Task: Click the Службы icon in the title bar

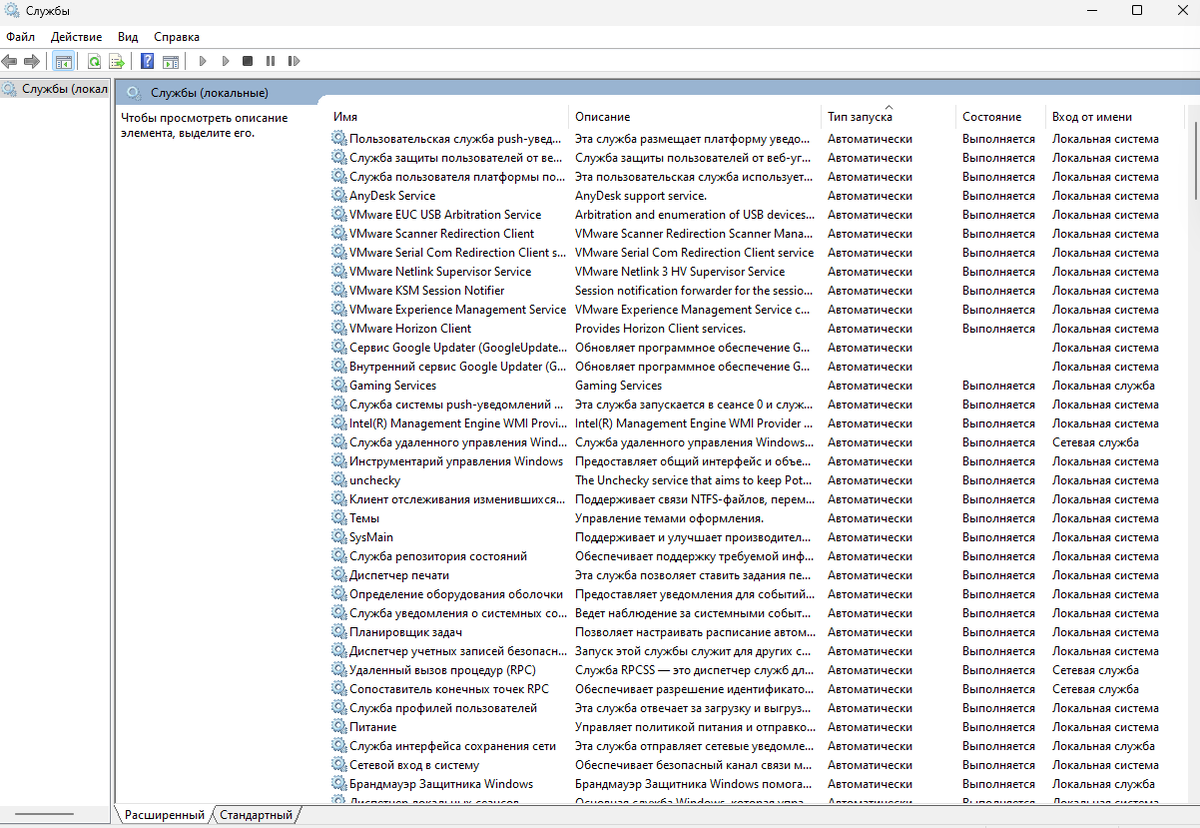Action: [11, 11]
